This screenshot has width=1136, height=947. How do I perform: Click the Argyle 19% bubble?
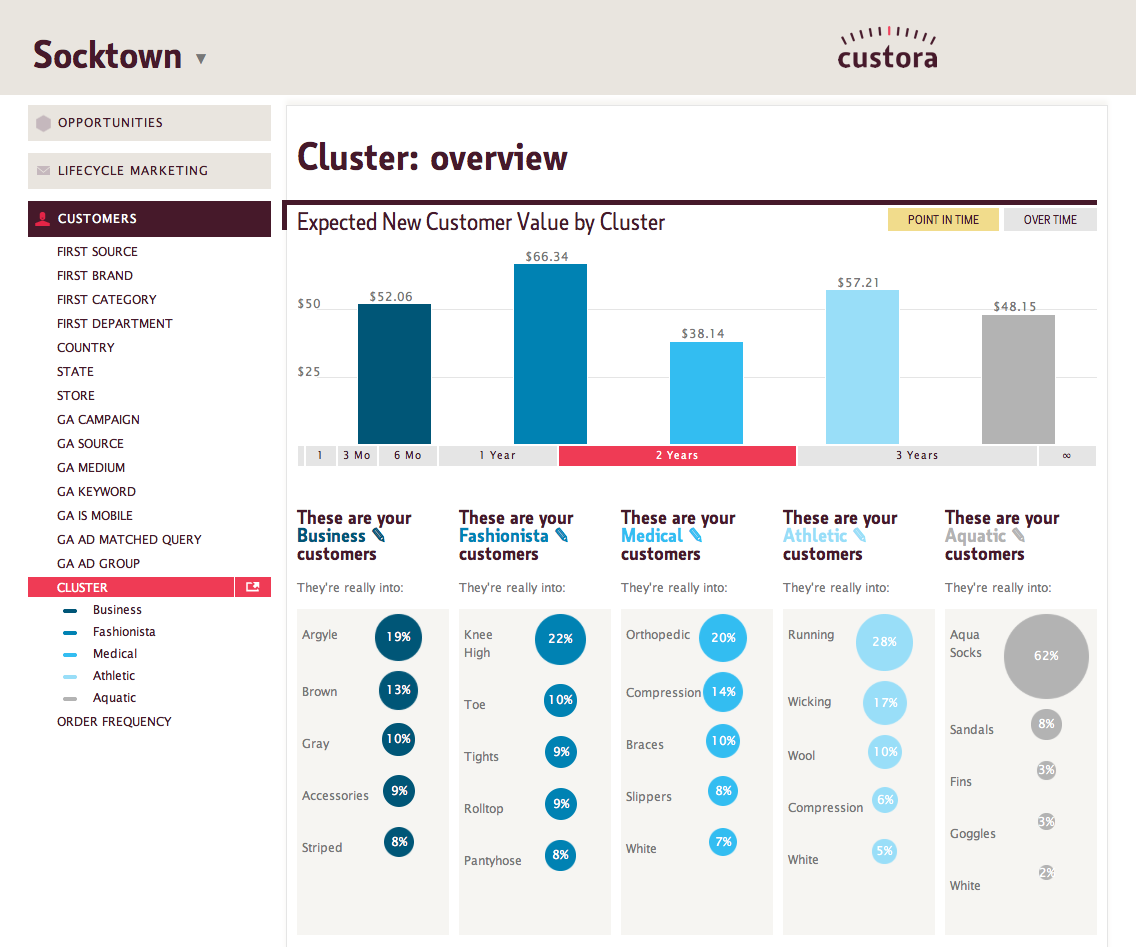tap(398, 637)
